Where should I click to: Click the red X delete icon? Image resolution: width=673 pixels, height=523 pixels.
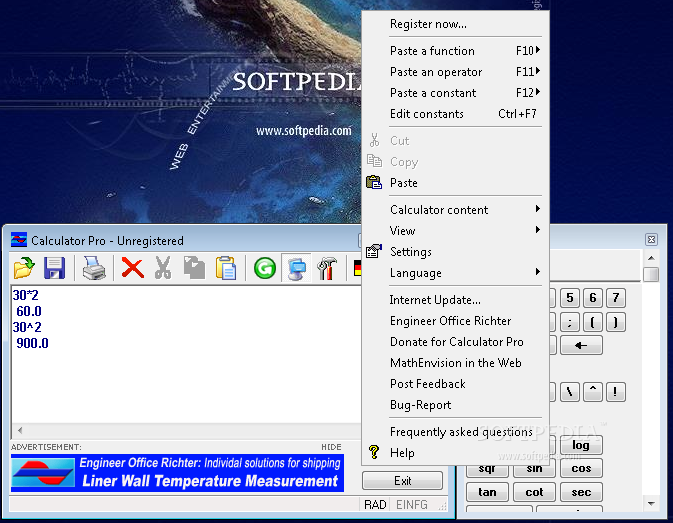(x=132, y=268)
